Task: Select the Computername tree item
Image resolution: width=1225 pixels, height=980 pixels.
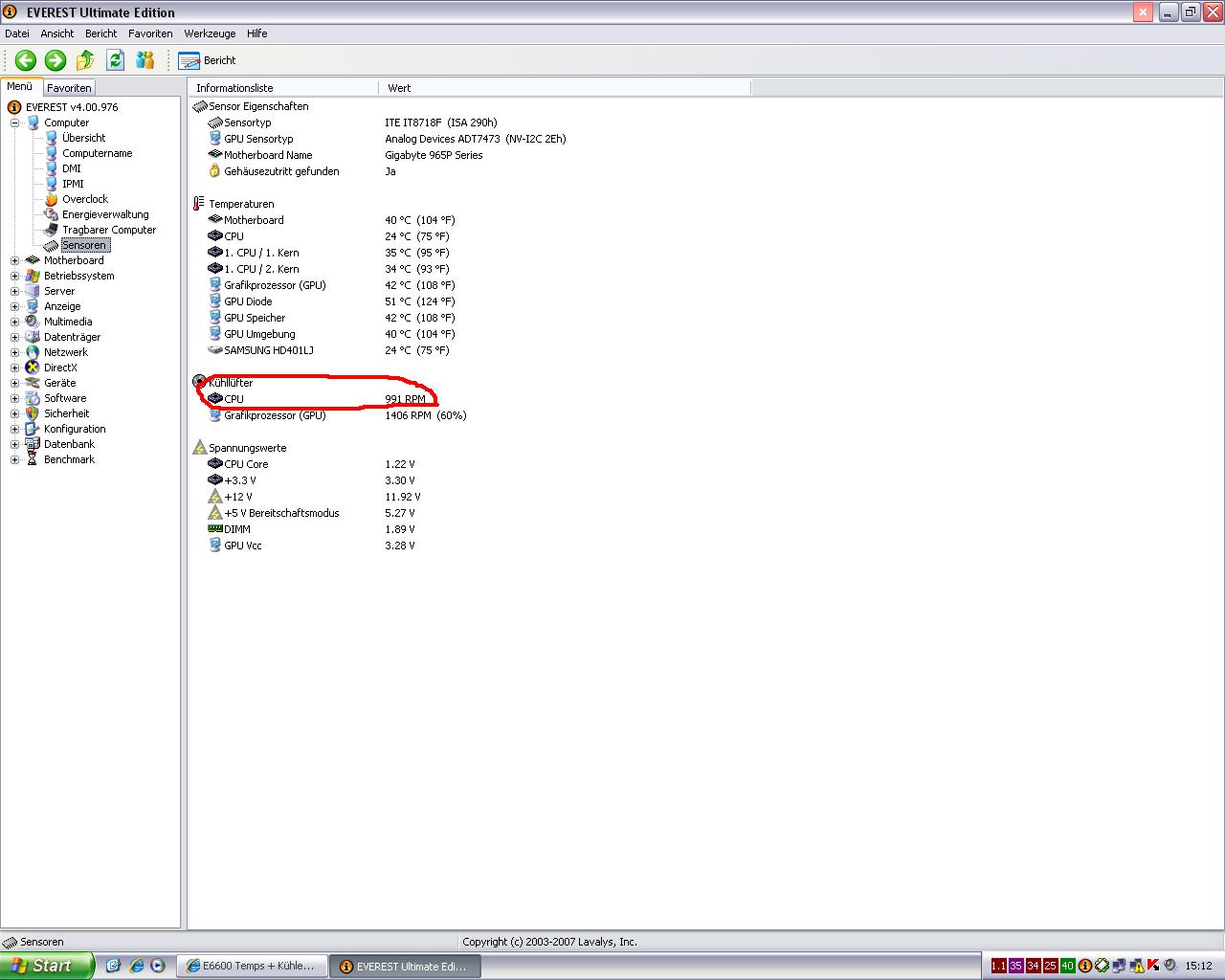Action: (x=97, y=153)
